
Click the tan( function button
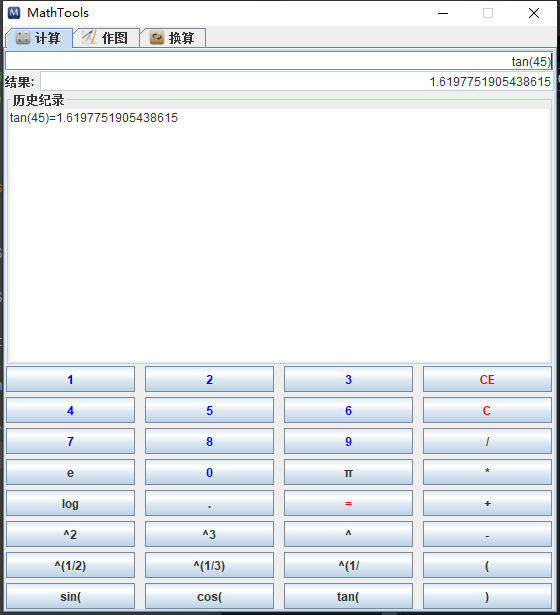point(348,596)
